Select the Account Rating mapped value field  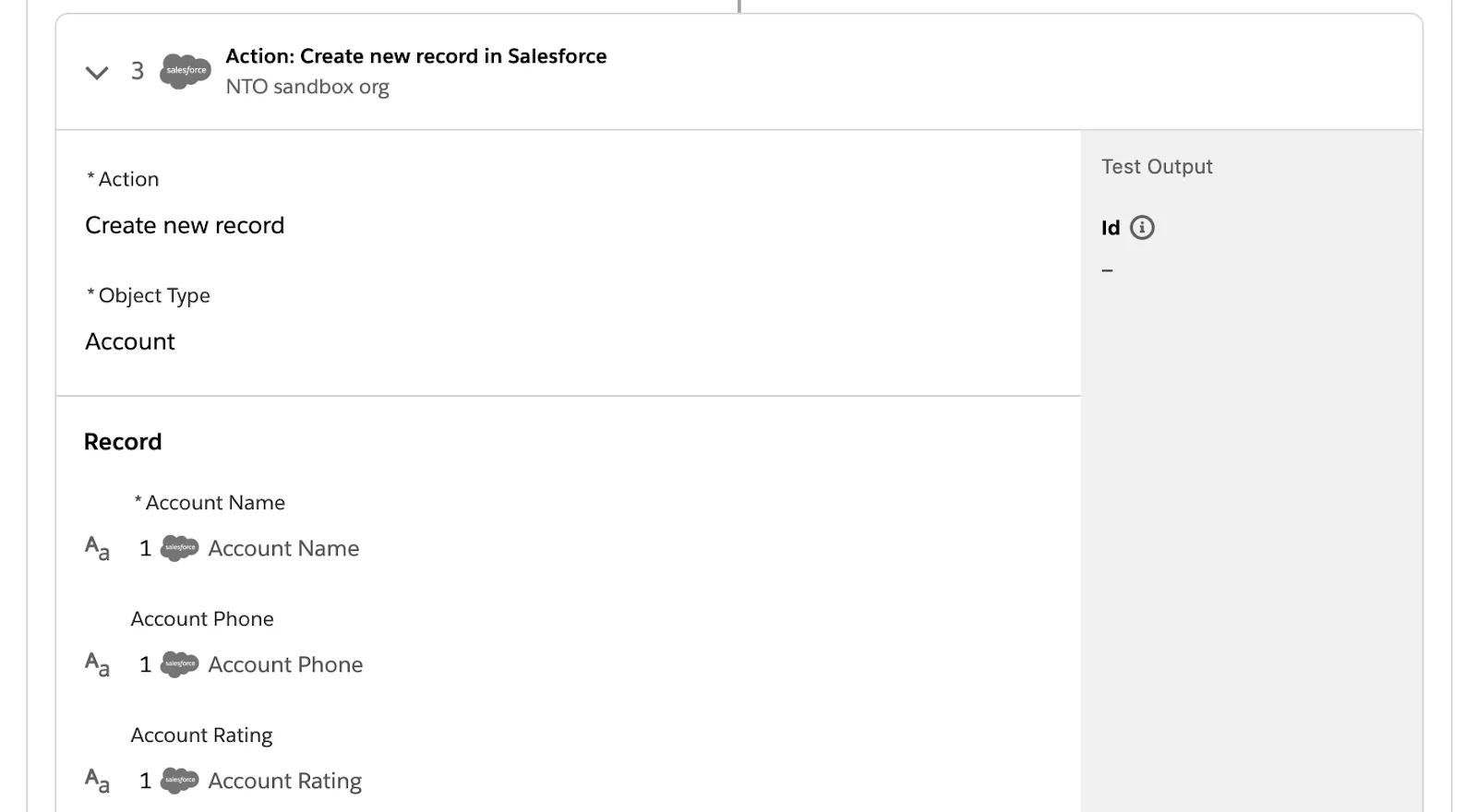tap(250, 781)
